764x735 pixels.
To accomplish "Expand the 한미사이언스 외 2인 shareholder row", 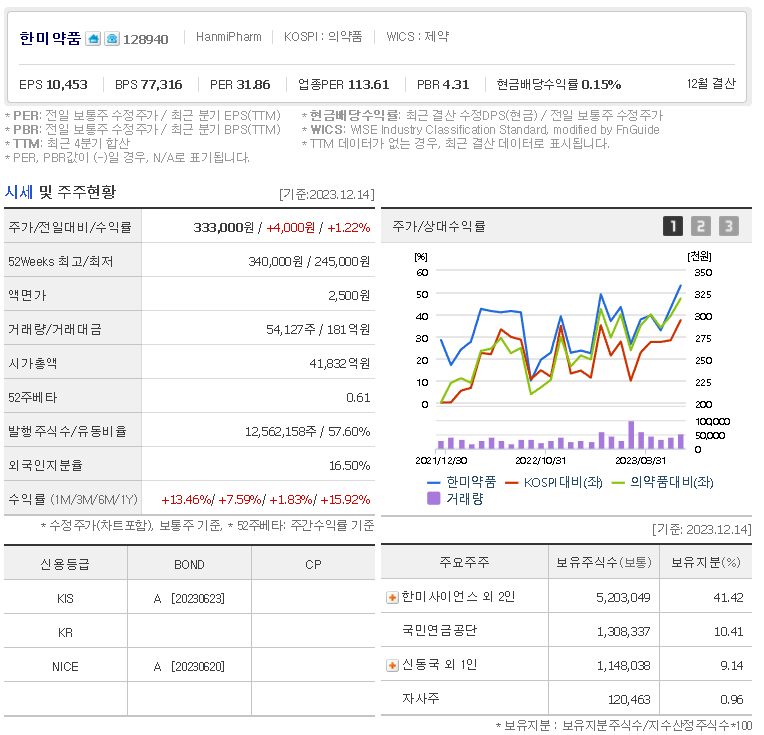I will point(392,598).
